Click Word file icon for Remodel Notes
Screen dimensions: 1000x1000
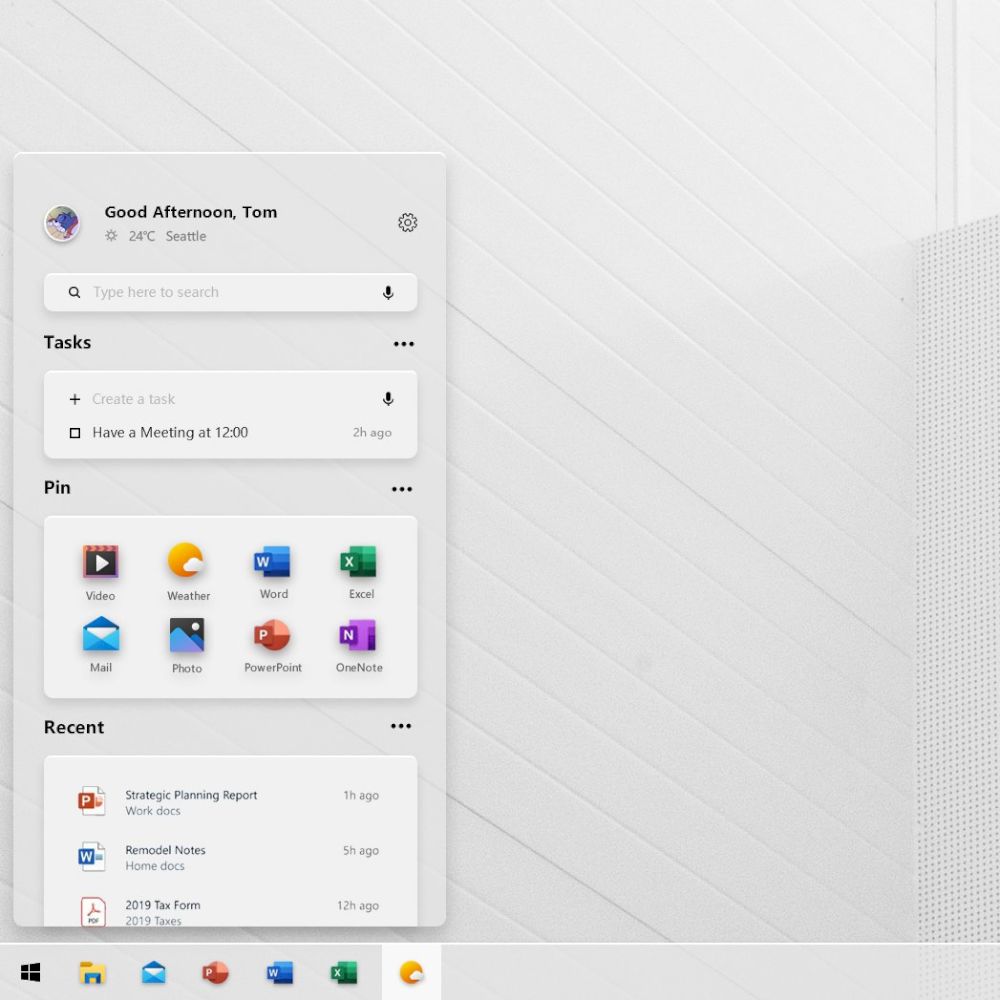point(91,857)
